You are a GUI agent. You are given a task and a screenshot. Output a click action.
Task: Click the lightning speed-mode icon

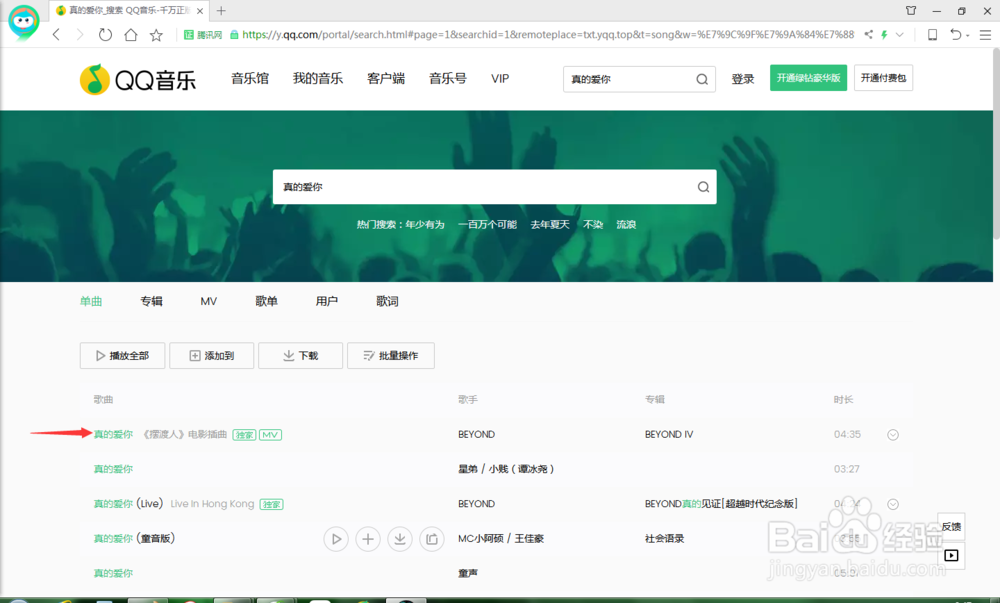[x=884, y=34]
